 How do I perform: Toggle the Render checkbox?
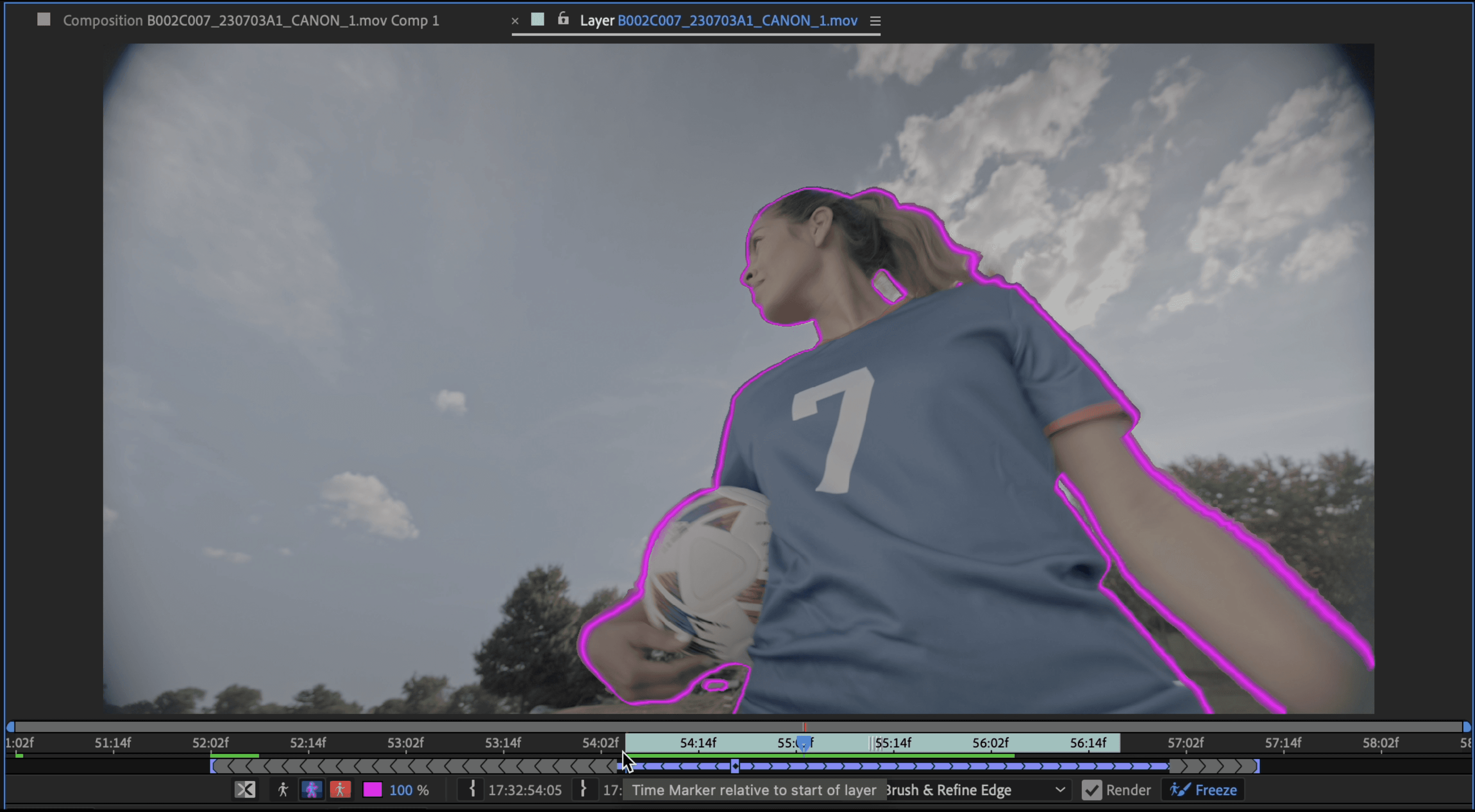coord(1091,790)
